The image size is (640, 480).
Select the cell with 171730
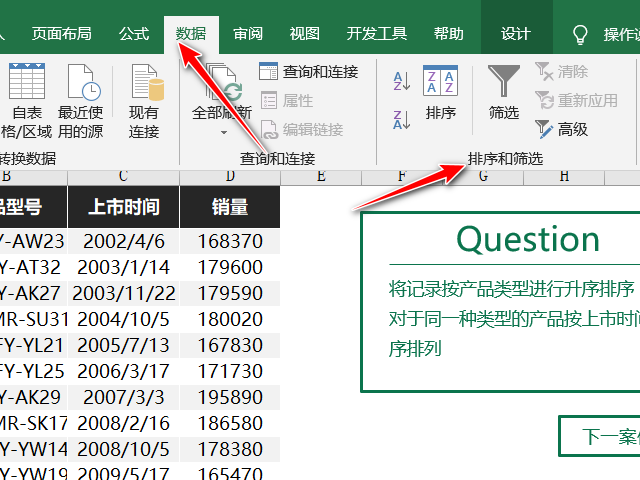(230, 371)
